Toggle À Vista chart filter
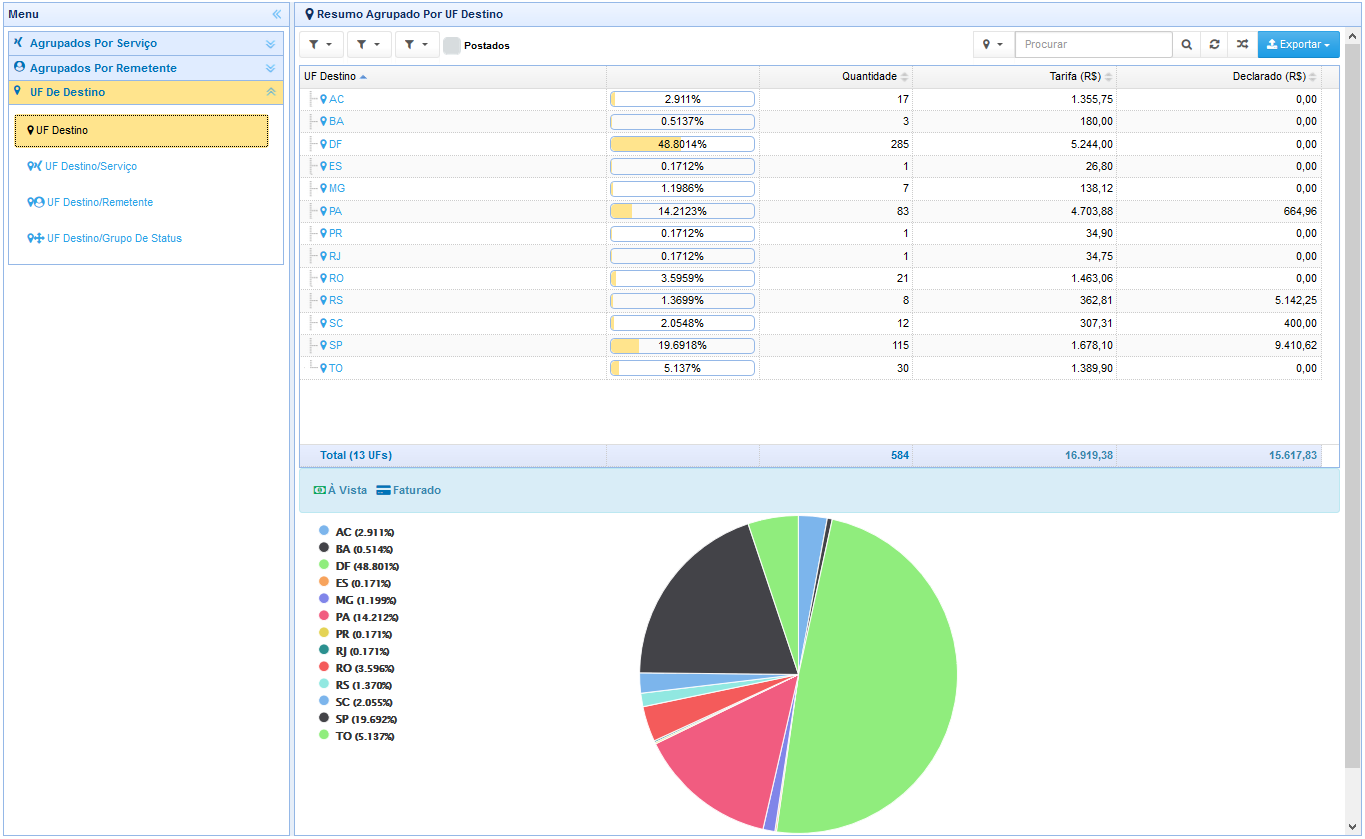Image resolution: width=1365 pixels, height=839 pixels. [340, 490]
